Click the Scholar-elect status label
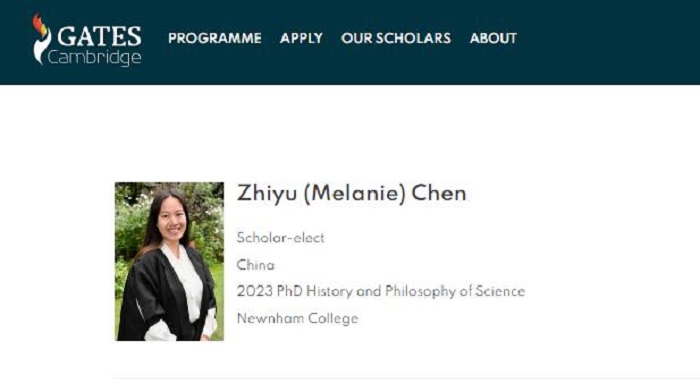 [x=280, y=238]
